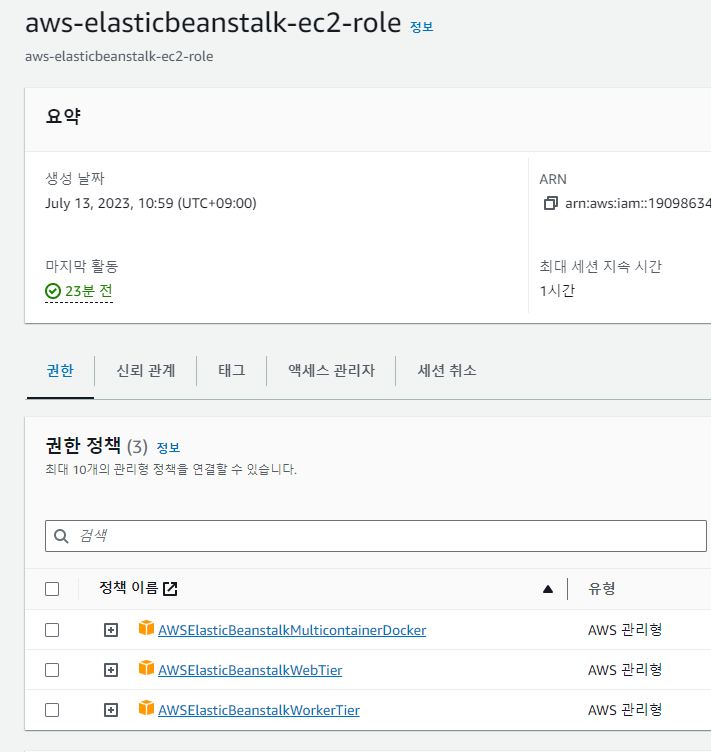Select the 액세스 관리자 tab
Screen dimensions: 711x752
click(331, 370)
